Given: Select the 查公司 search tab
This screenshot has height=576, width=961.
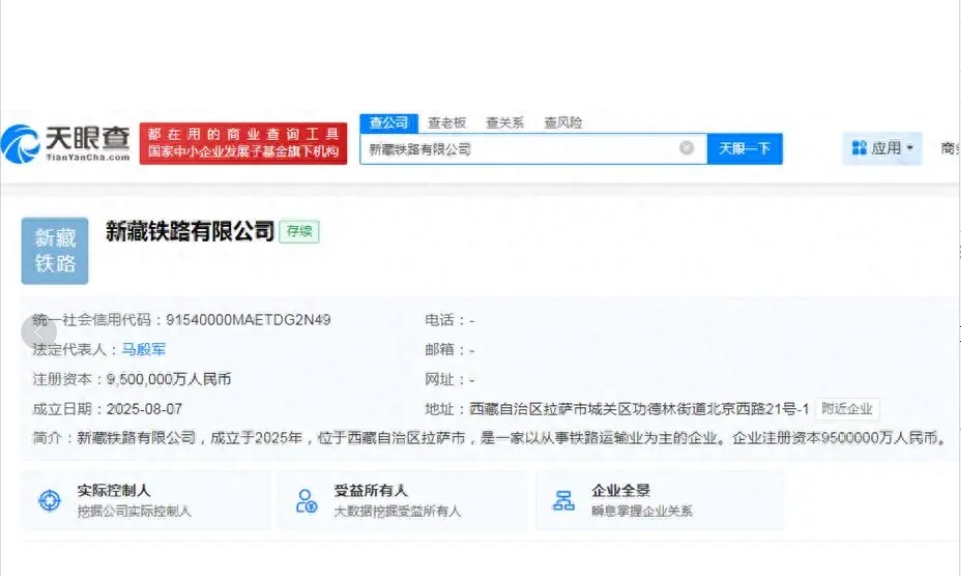Looking at the screenshot, I should point(389,123).
